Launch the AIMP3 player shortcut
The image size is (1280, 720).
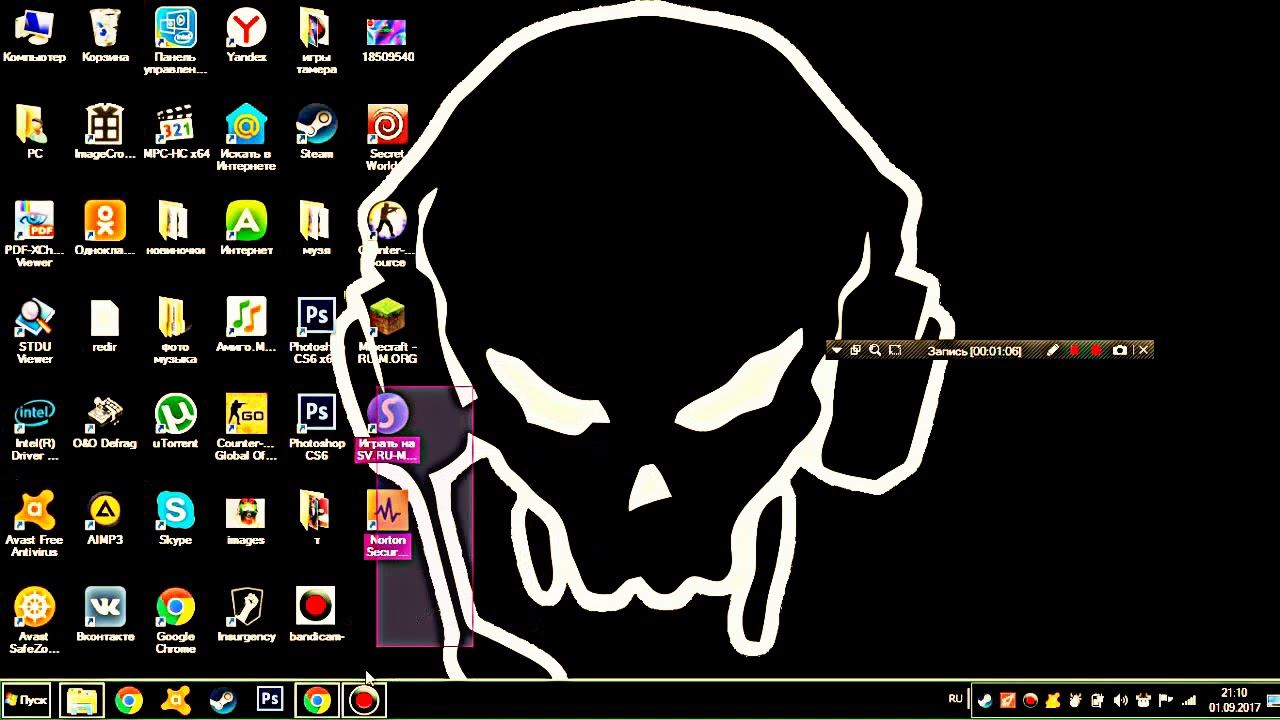click(x=105, y=519)
